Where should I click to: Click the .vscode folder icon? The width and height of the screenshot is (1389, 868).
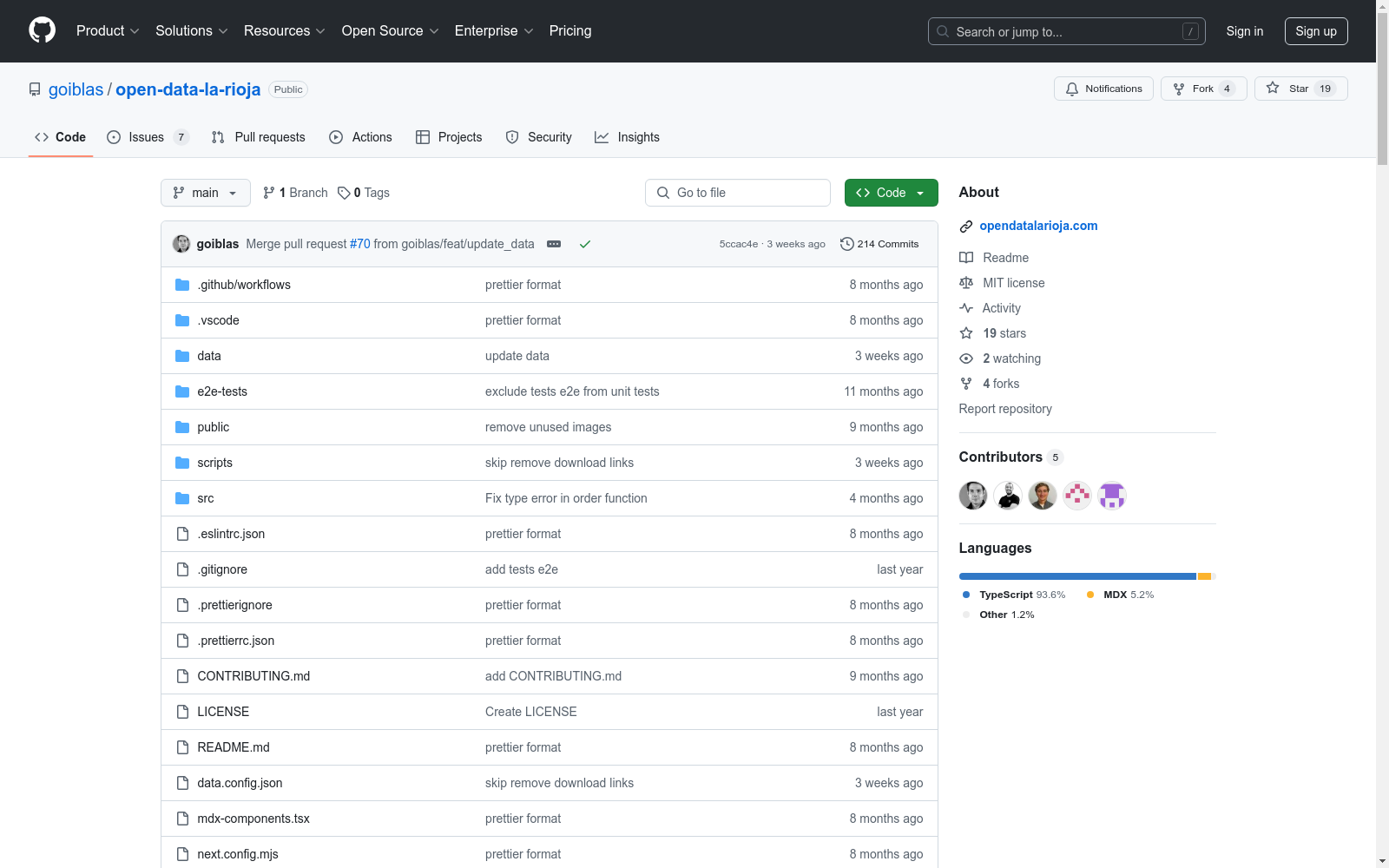182,320
